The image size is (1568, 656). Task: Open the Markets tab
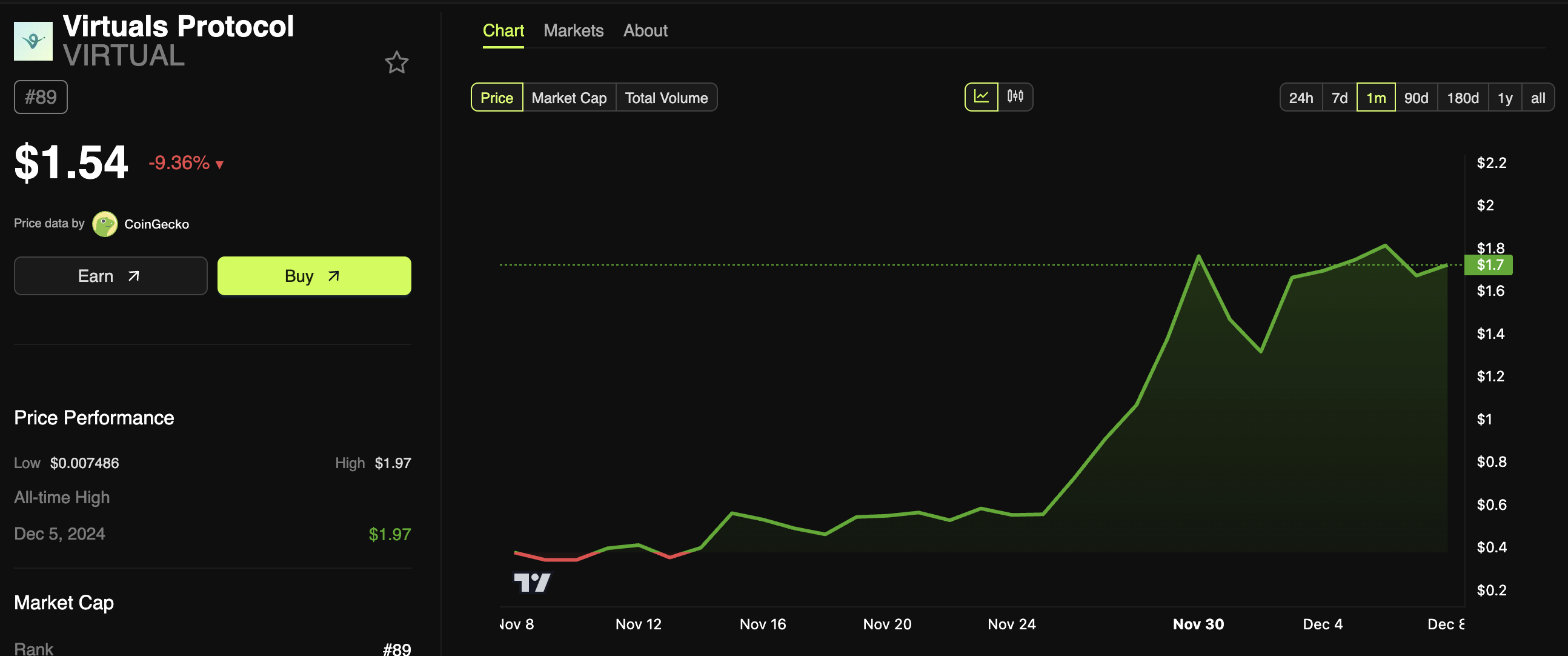tap(573, 29)
